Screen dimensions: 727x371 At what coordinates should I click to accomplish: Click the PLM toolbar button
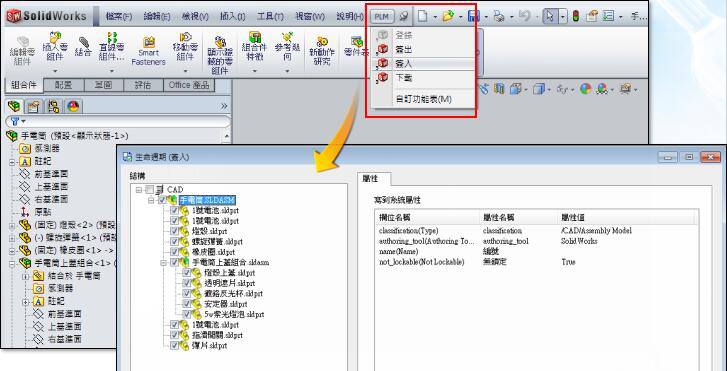point(382,17)
